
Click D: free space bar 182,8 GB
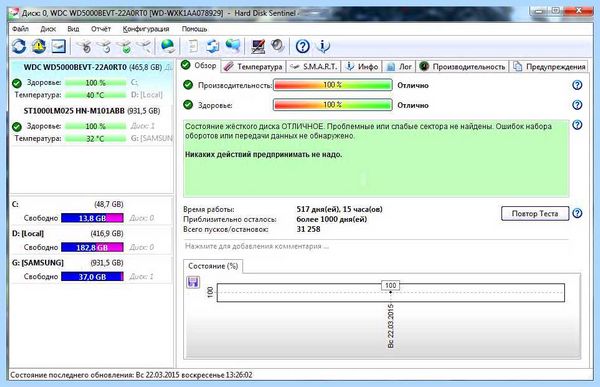coord(92,247)
